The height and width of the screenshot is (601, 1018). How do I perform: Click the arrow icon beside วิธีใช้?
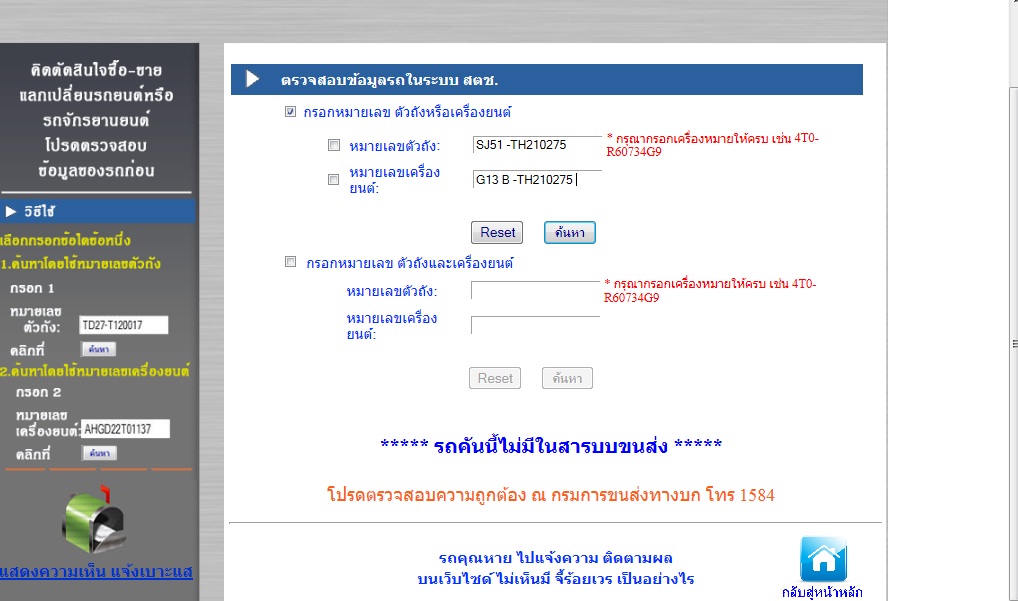12,211
